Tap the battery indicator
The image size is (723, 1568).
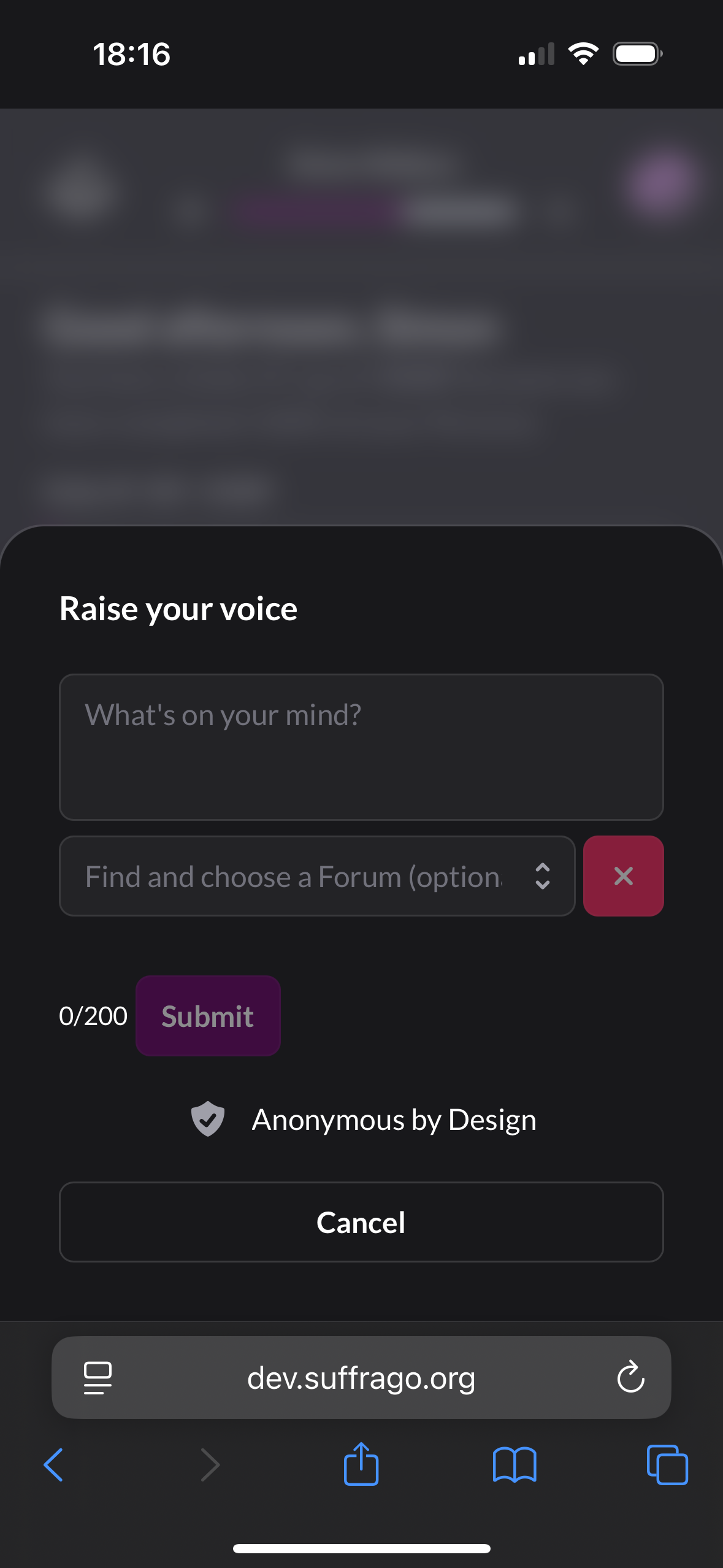coord(637,54)
